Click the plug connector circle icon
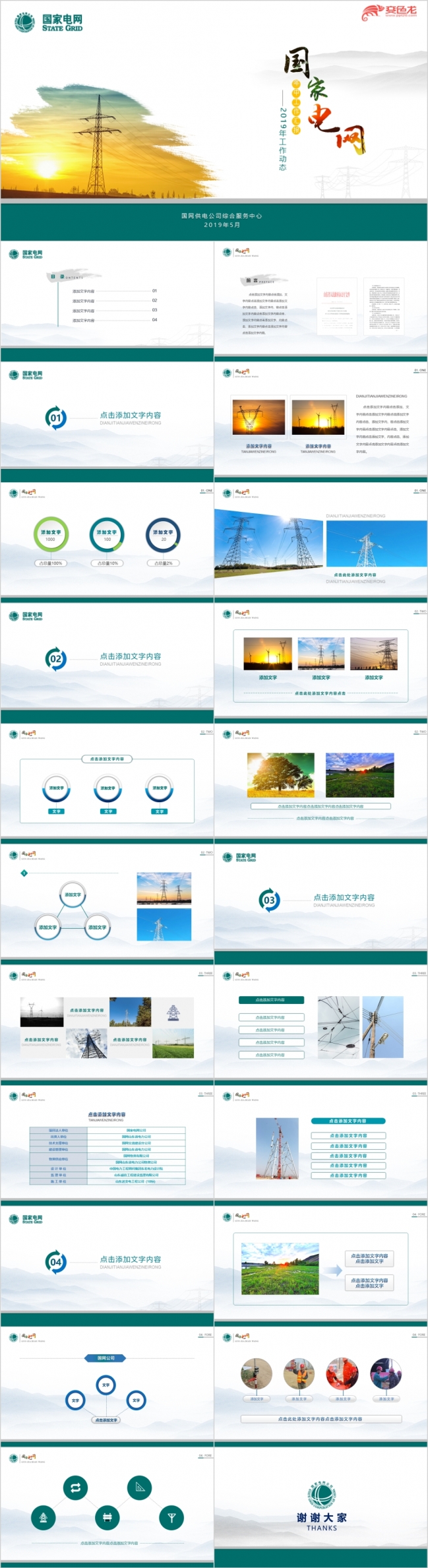This screenshot has width=428, height=1568. click(x=107, y=1517)
